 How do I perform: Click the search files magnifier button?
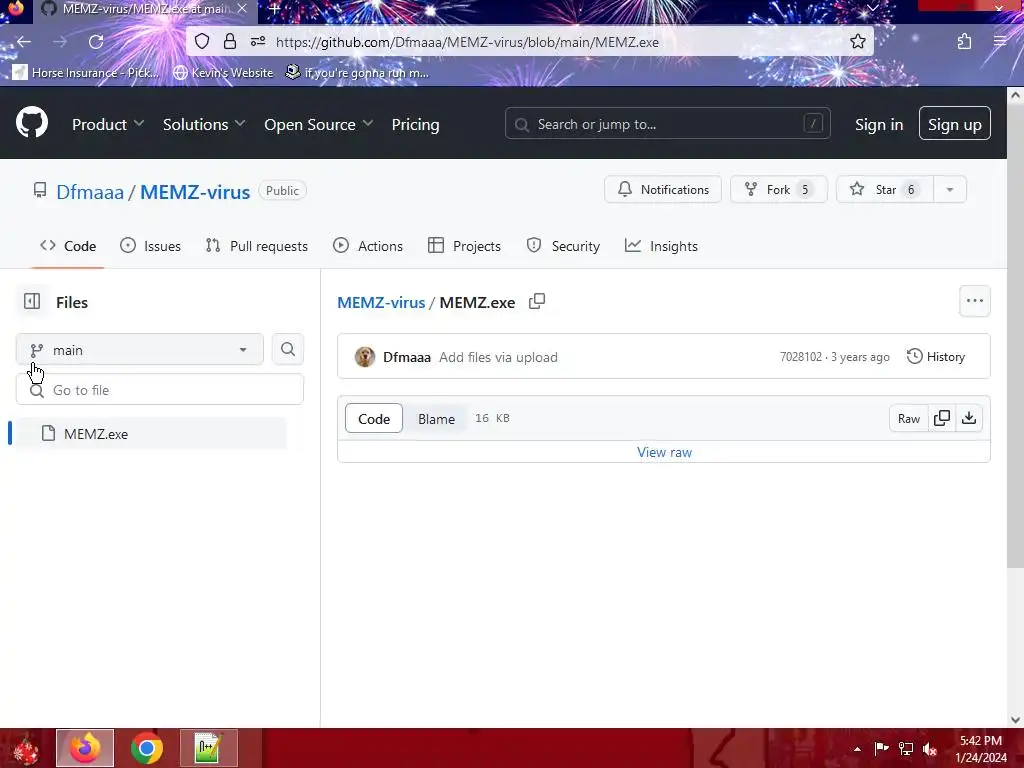coord(288,349)
